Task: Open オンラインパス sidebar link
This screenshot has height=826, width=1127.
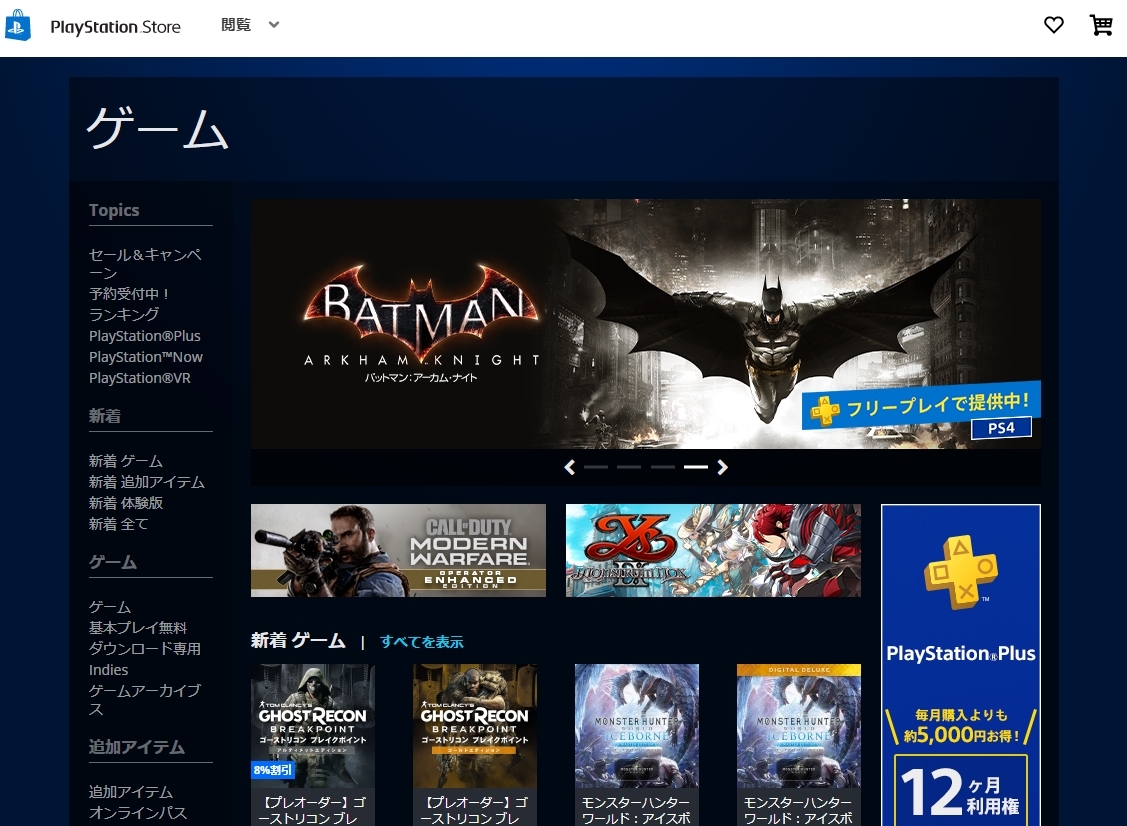Action: tap(138, 812)
